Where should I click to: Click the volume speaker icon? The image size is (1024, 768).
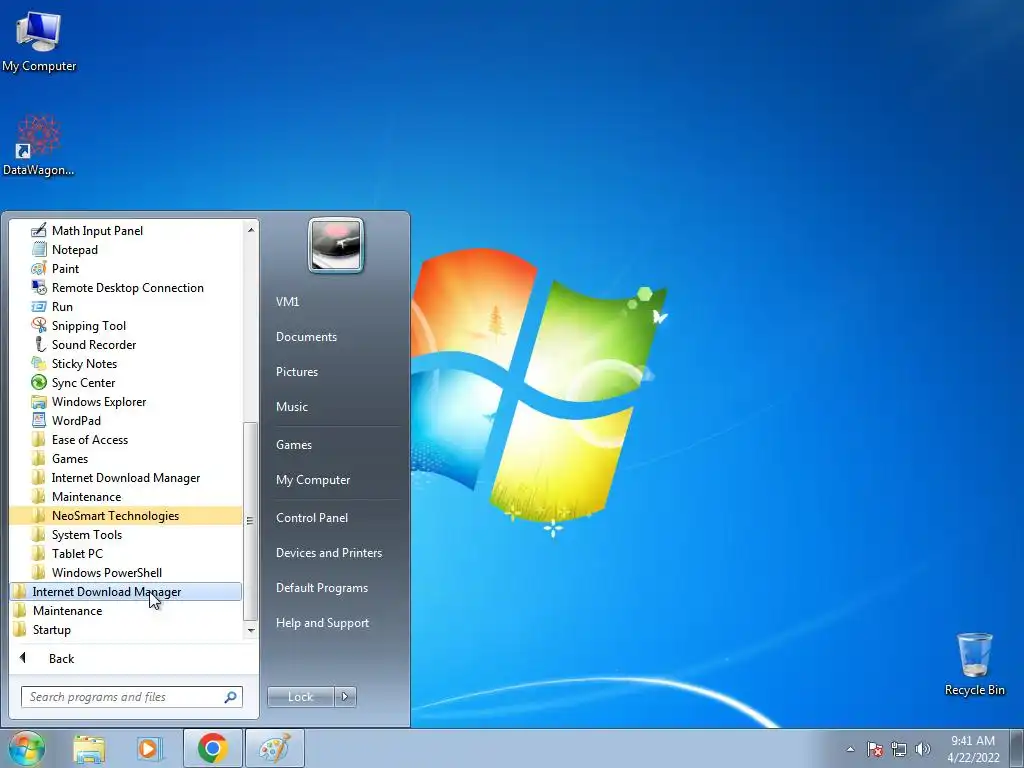point(923,749)
